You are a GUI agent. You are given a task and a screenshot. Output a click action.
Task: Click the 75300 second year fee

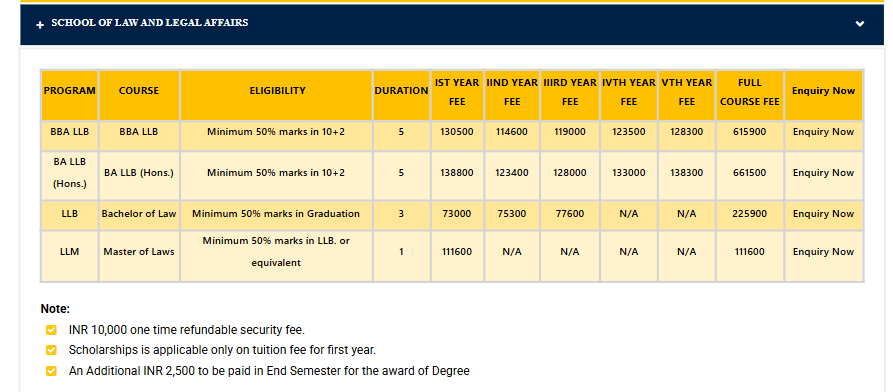pos(512,214)
